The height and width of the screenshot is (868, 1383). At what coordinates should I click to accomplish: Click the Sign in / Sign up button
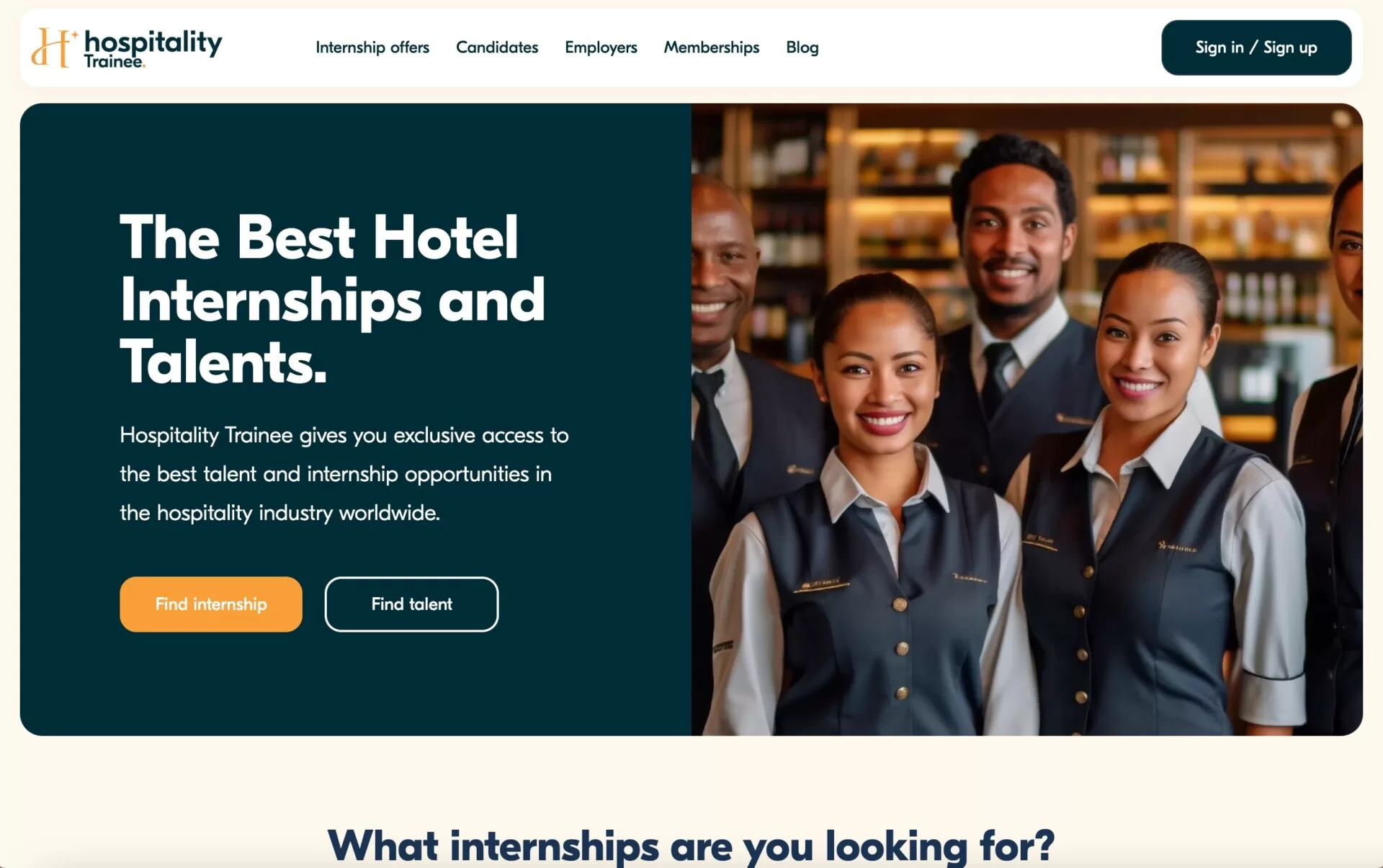tap(1256, 48)
